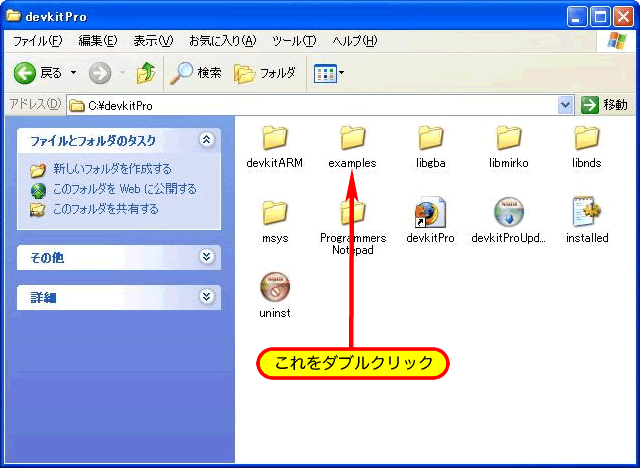Viewport: 640px width, 468px height.
Task: Open the view mode icon menu
Action: click(x=329, y=73)
